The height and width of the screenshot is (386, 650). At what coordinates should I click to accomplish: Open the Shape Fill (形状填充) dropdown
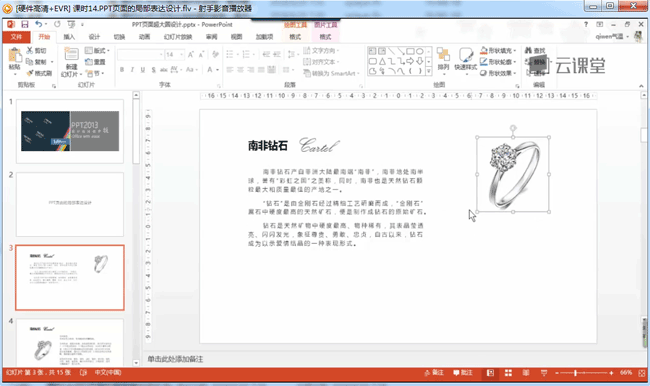pyautogui.click(x=498, y=51)
